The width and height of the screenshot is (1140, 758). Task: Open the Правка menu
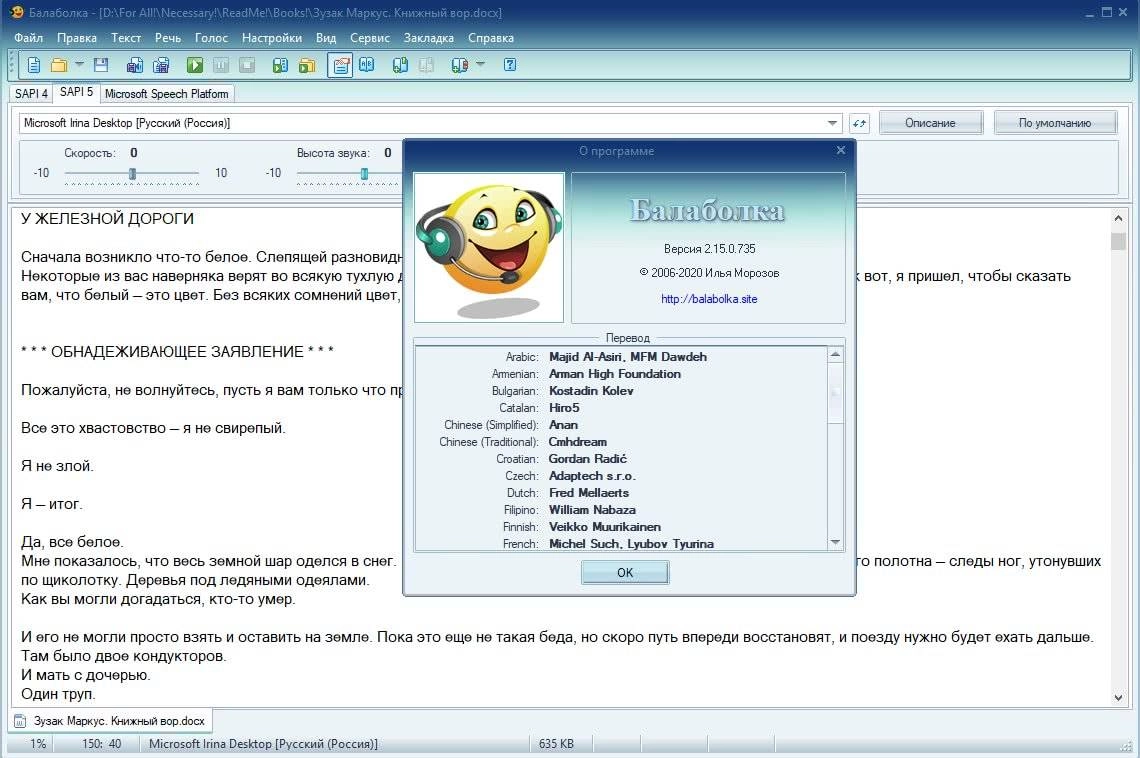[x=76, y=38]
